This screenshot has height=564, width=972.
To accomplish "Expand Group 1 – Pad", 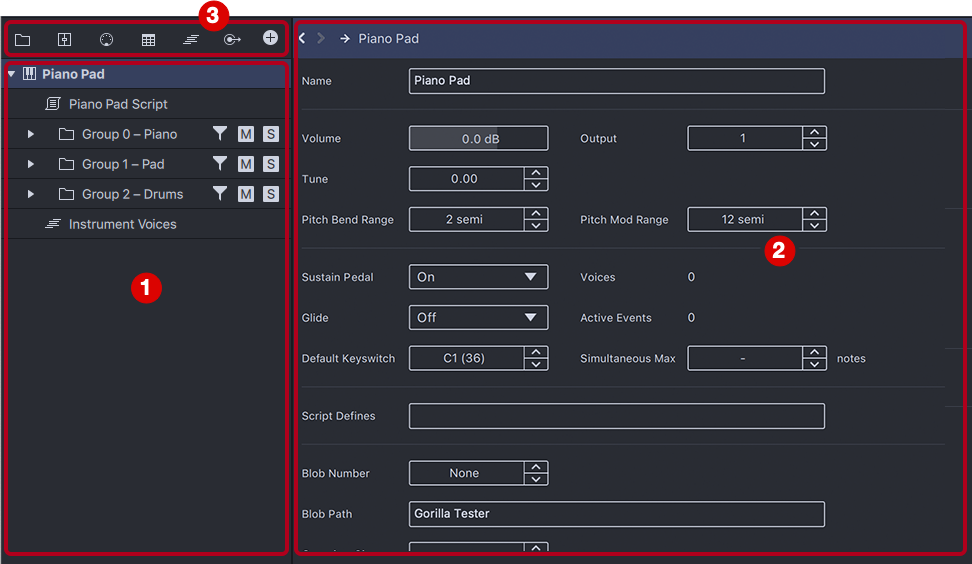I will click(30, 164).
